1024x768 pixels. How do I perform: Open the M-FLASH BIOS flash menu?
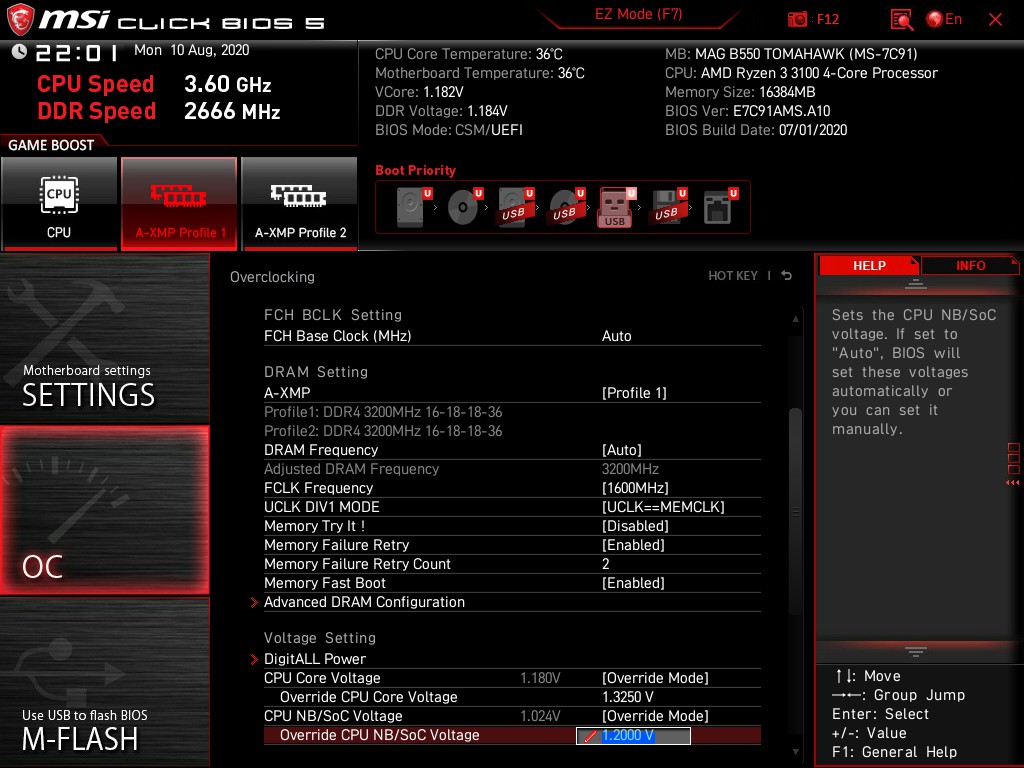(104, 682)
